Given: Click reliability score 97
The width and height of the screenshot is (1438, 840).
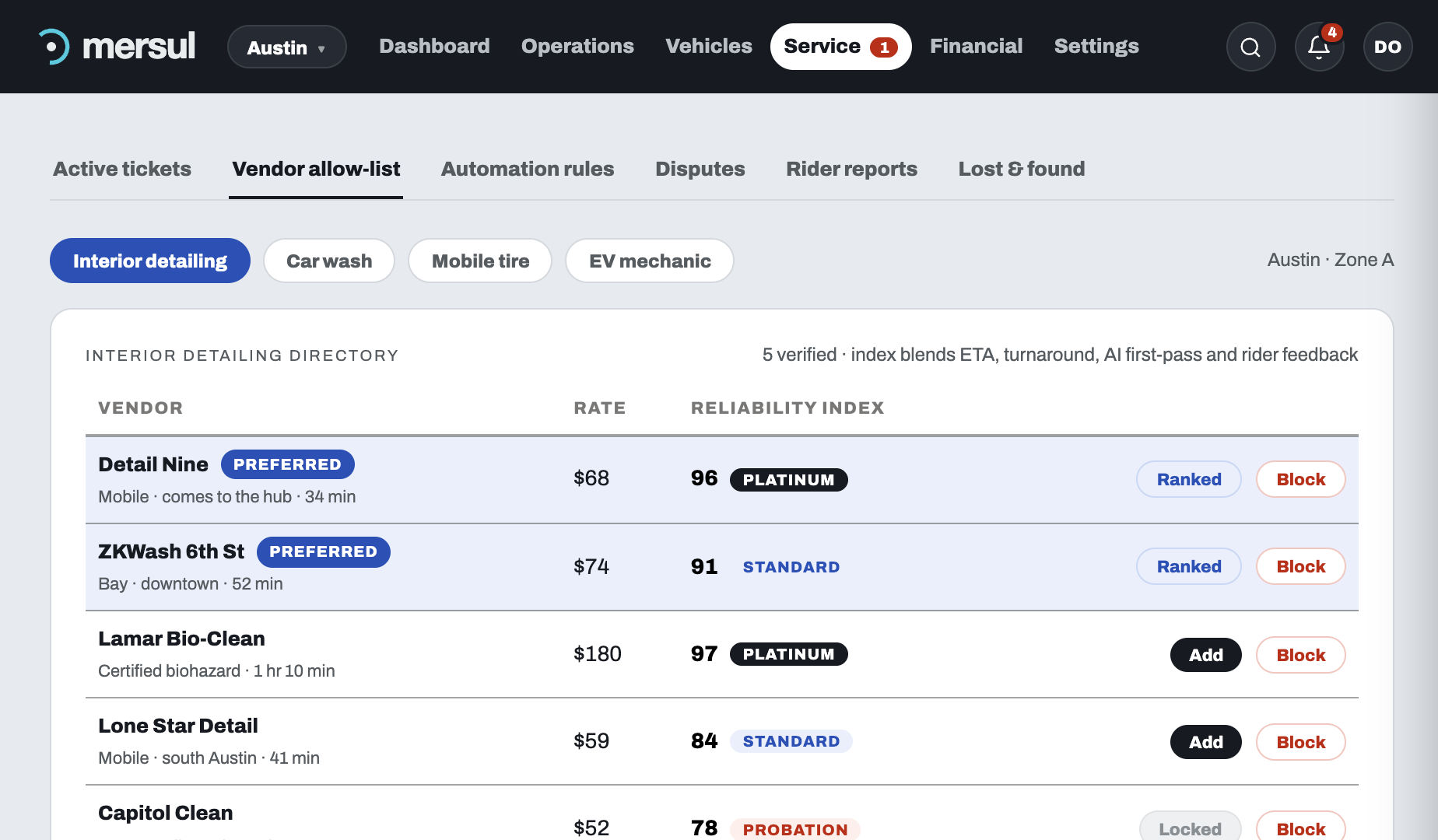Looking at the screenshot, I should click(704, 654).
